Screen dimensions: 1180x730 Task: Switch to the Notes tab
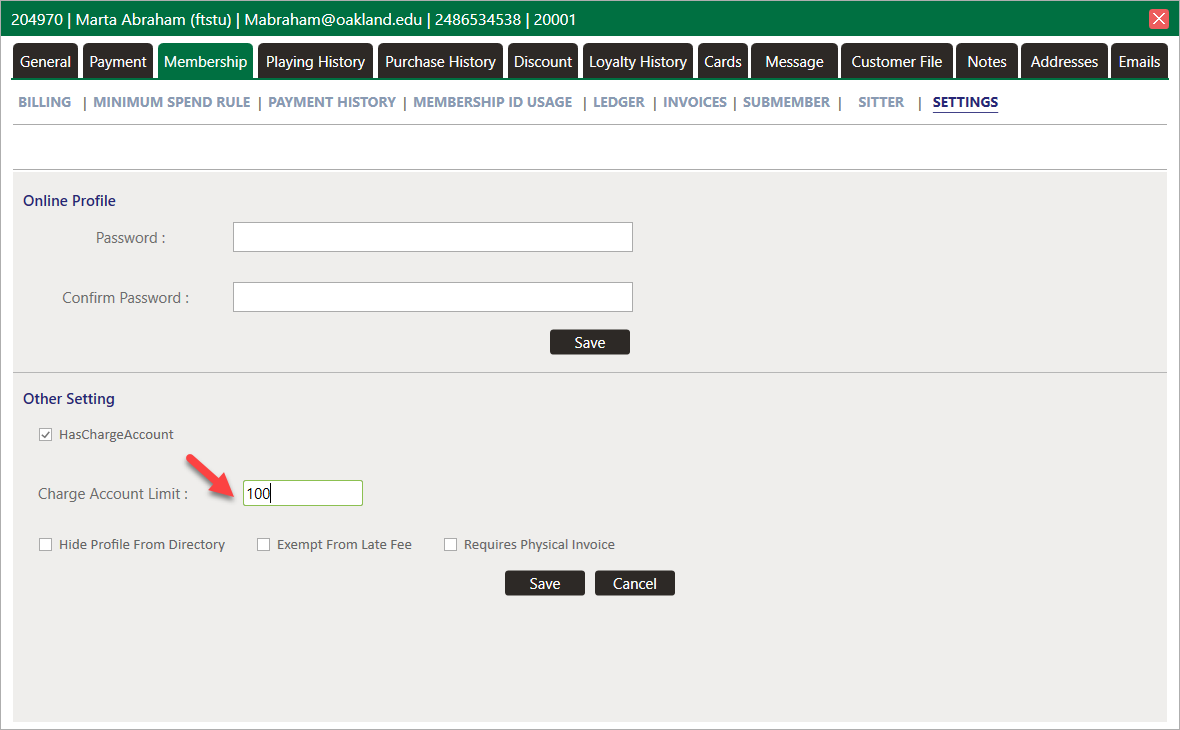pos(987,62)
